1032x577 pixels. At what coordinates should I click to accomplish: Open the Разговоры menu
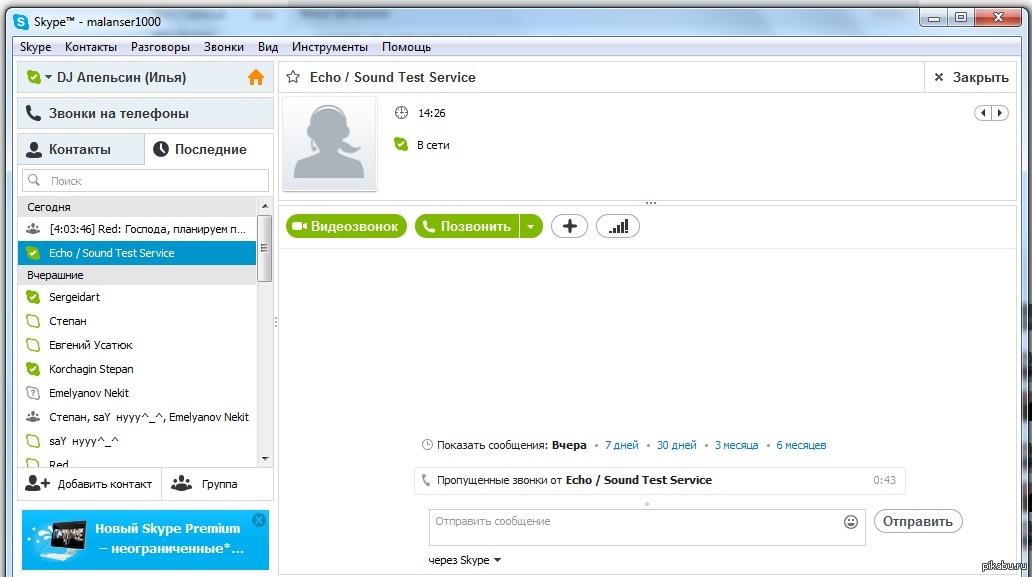pyautogui.click(x=160, y=47)
